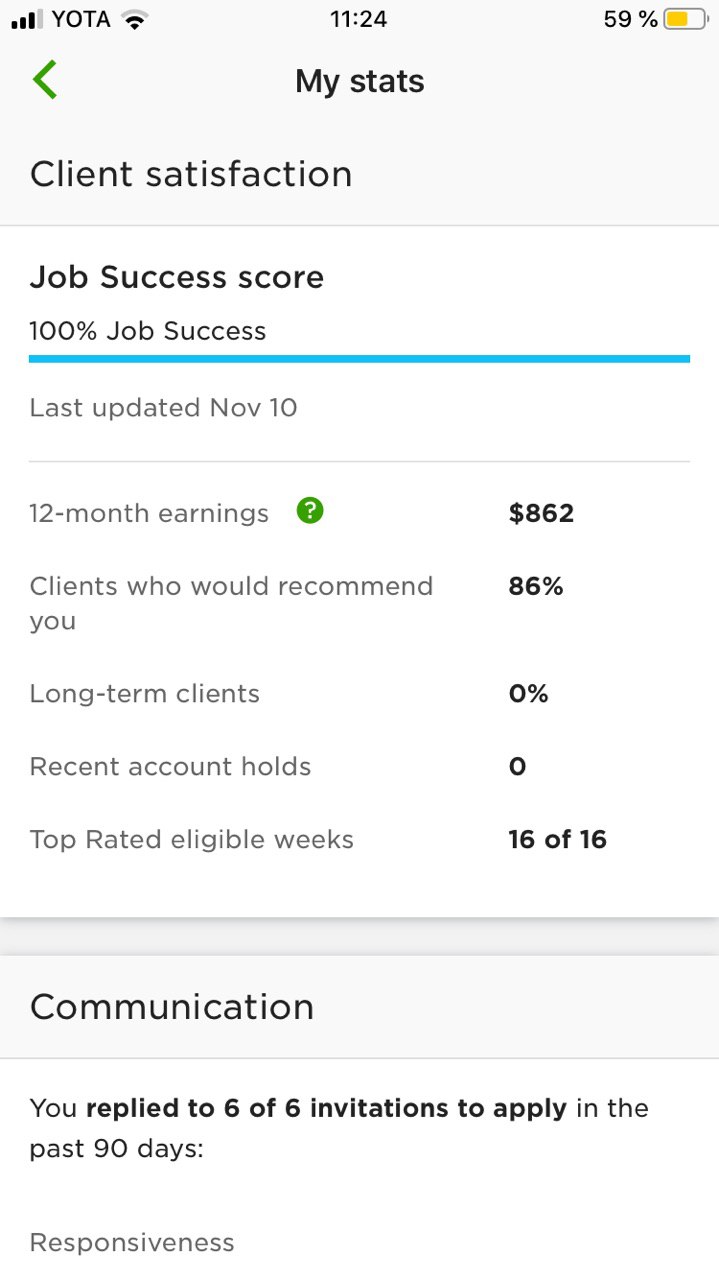This screenshot has width=719, height=1280.
Task: Tap the Last updated Nov 10 text
Action: click(164, 408)
